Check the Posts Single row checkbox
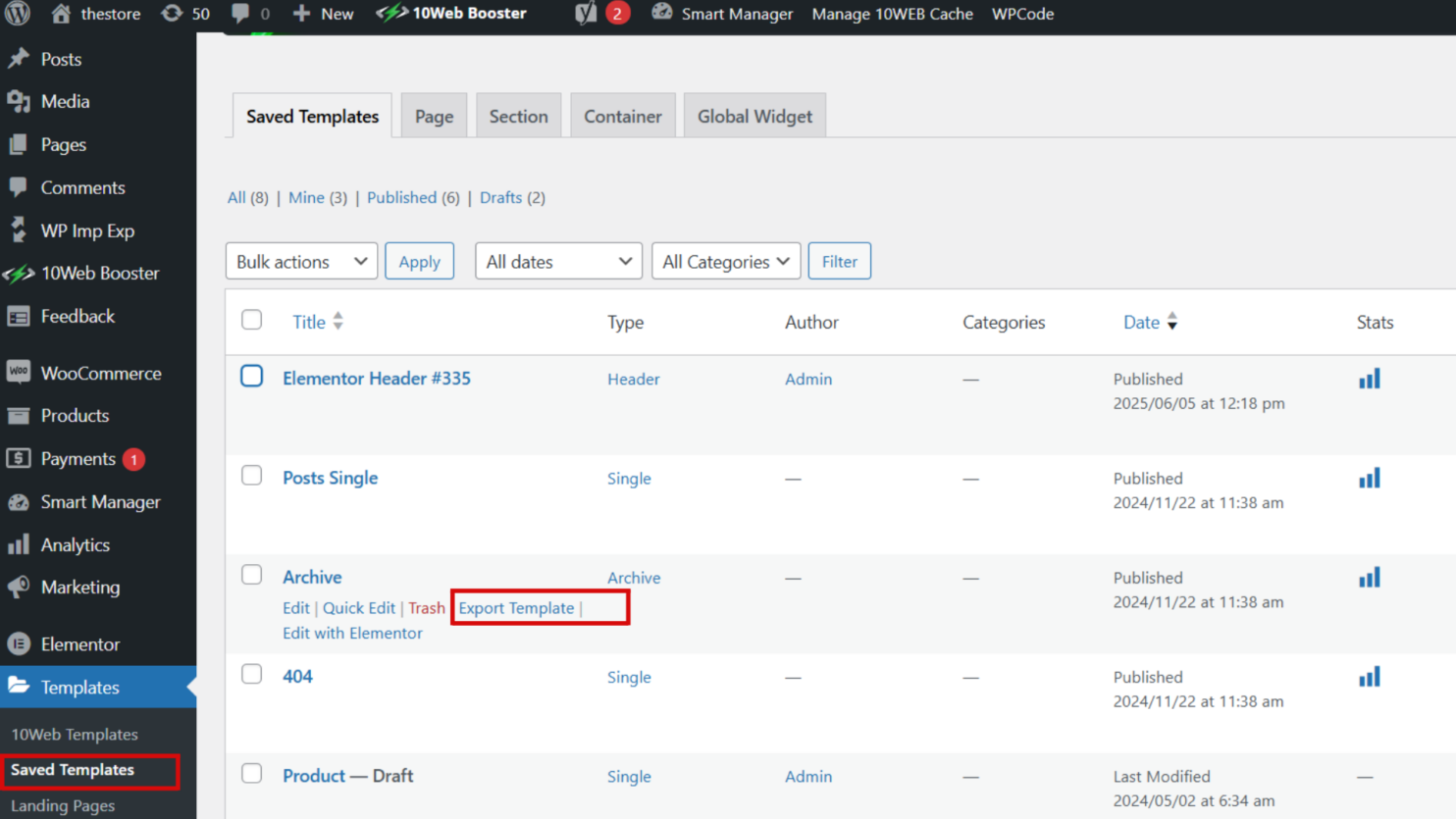 click(x=251, y=475)
